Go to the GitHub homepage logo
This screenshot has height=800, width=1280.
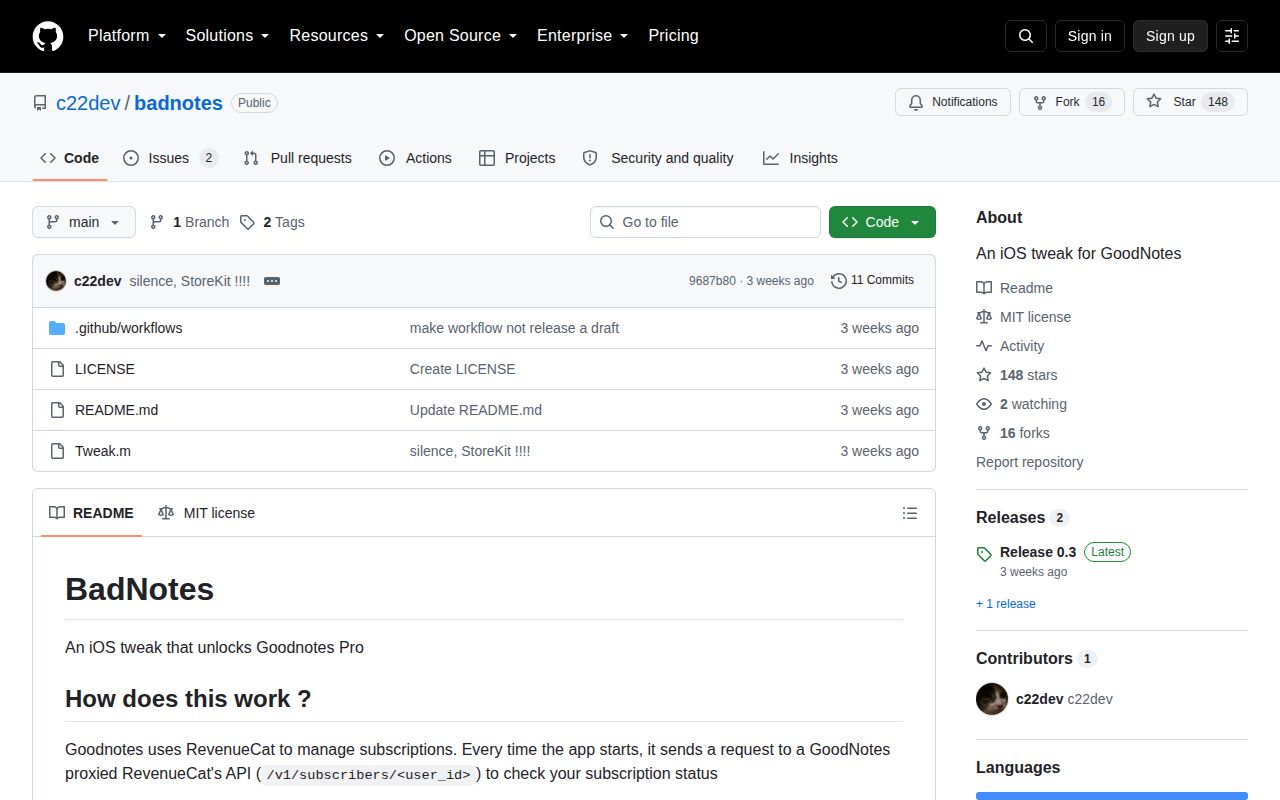click(48, 36)
